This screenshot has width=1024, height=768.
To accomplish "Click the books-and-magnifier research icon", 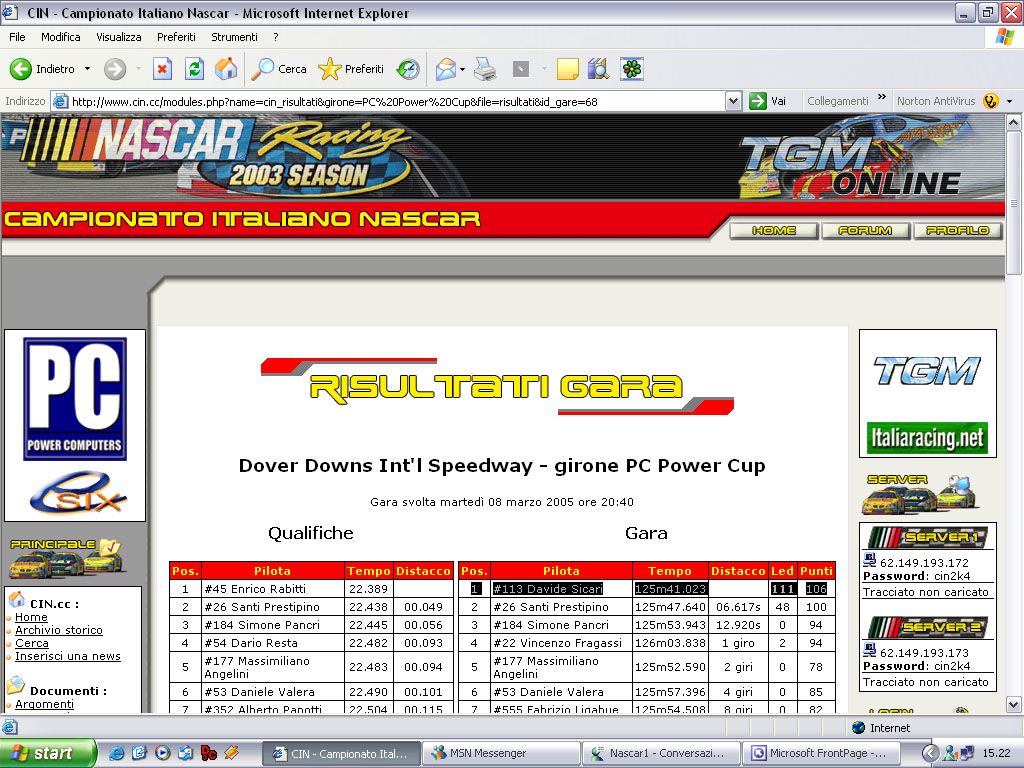I will coord(598,69).
